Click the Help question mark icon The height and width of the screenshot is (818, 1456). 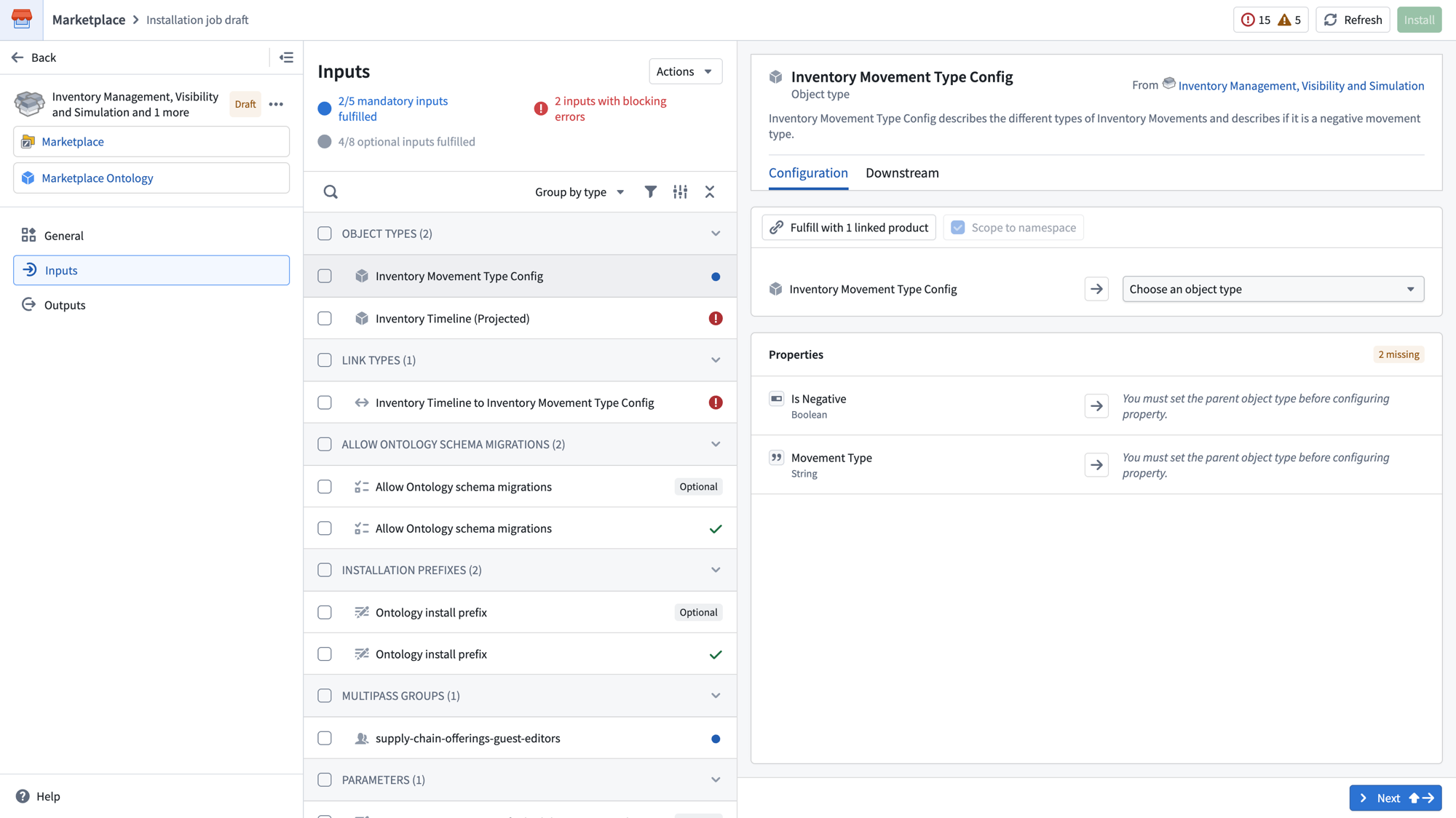(x=23, y=796)
